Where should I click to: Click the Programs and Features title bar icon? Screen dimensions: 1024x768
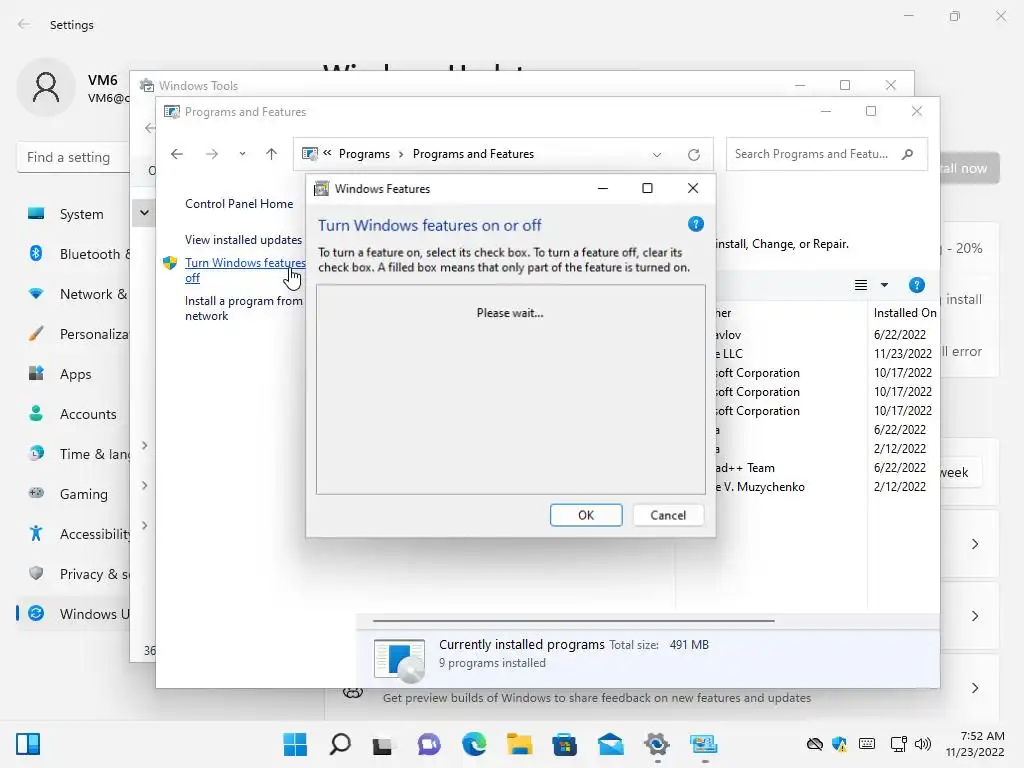172,112
